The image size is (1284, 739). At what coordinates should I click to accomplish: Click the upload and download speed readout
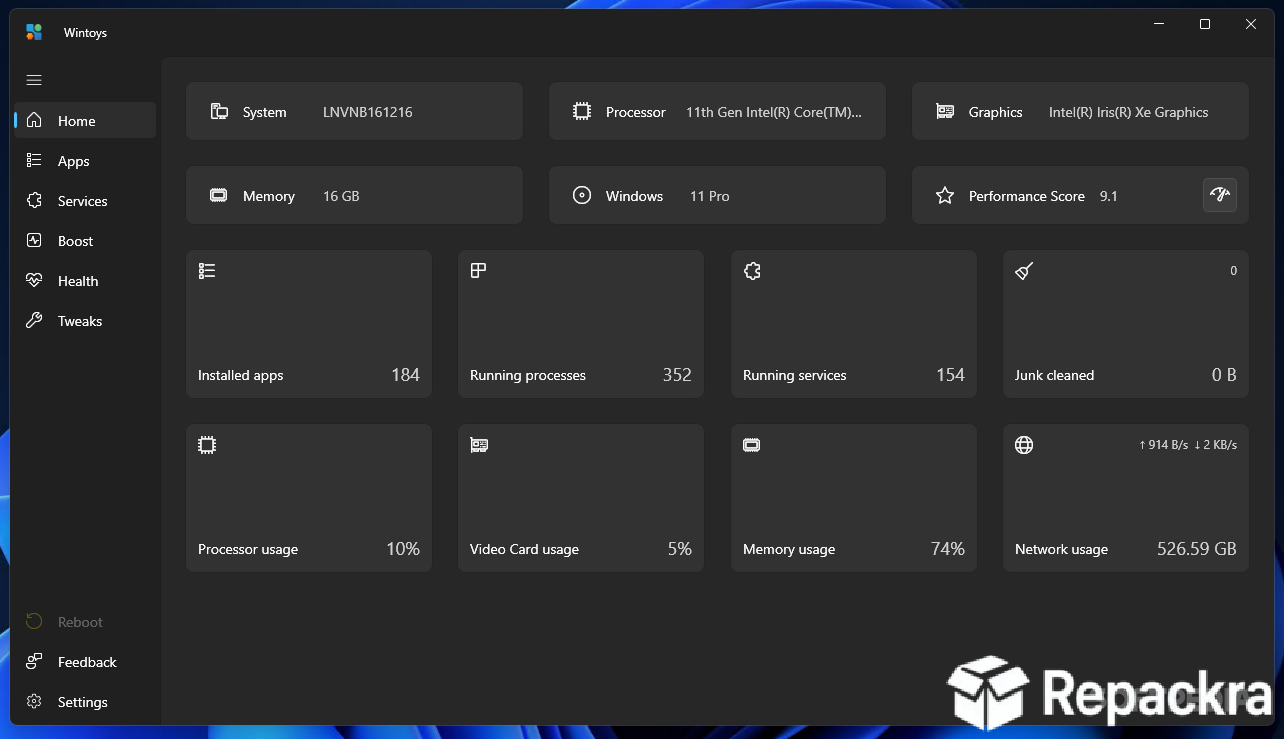1188,445
